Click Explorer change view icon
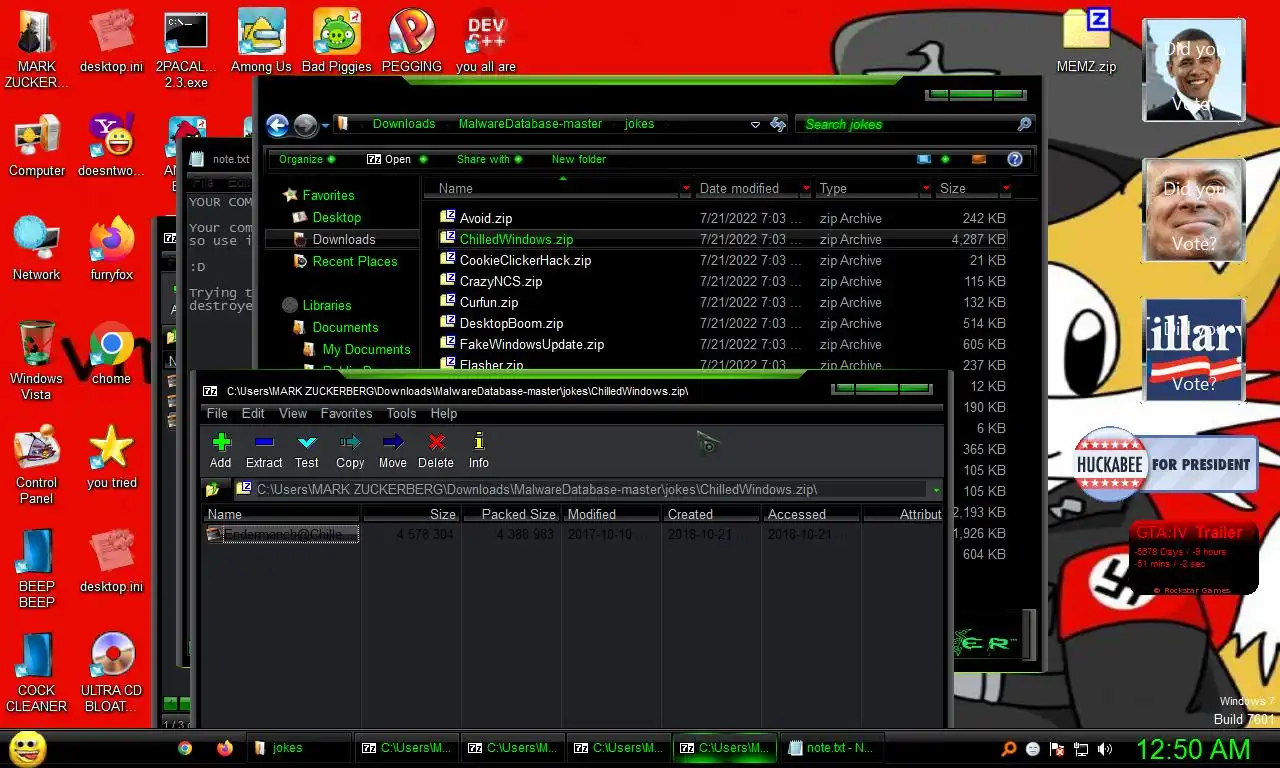1280x768 pixels. coord(924,159)
